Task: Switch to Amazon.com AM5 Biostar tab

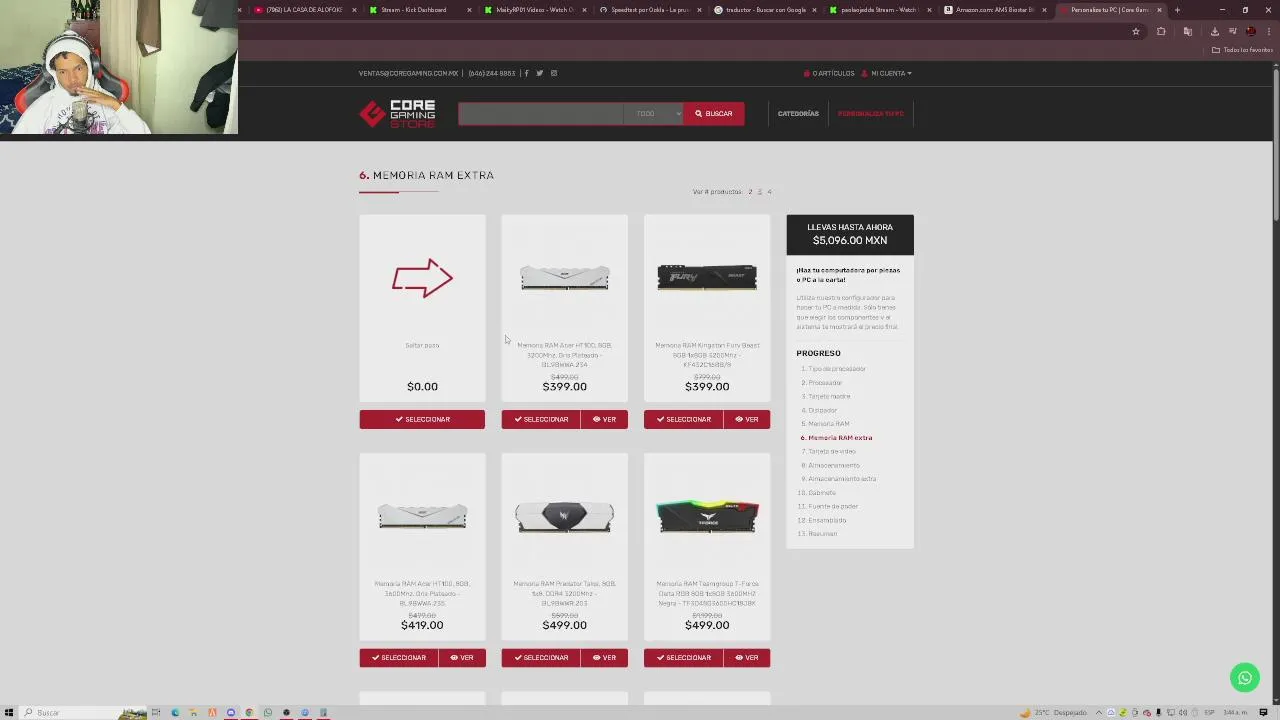Action: [x=993, y=10]
